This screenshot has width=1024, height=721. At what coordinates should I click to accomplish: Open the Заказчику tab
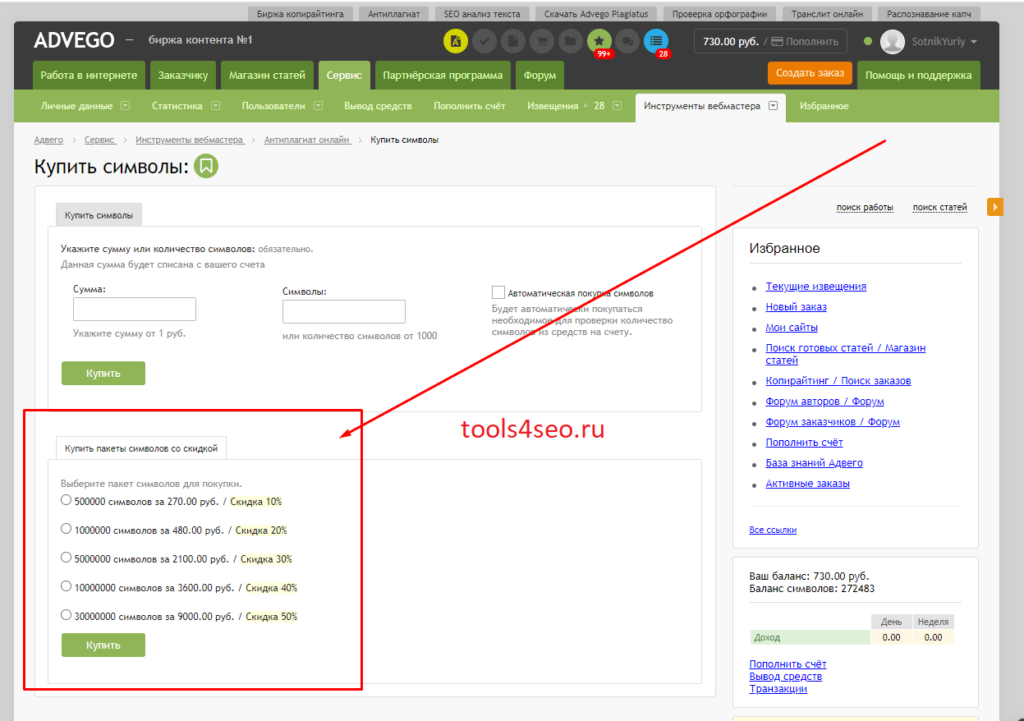click(183, 75)
